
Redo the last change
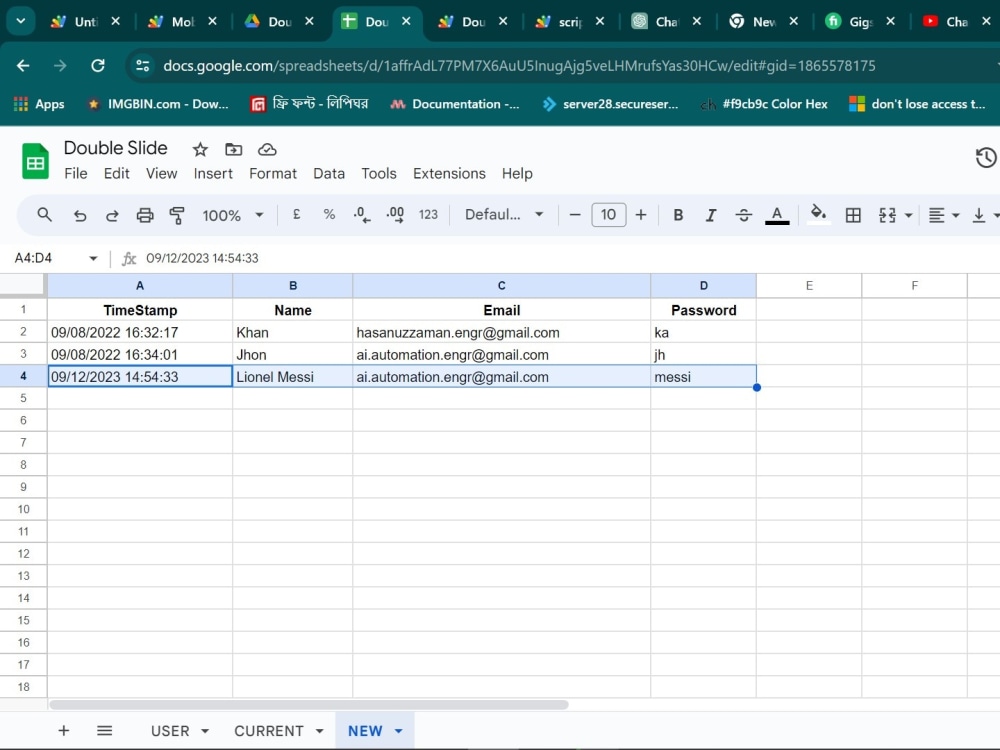tap(112, 214)
